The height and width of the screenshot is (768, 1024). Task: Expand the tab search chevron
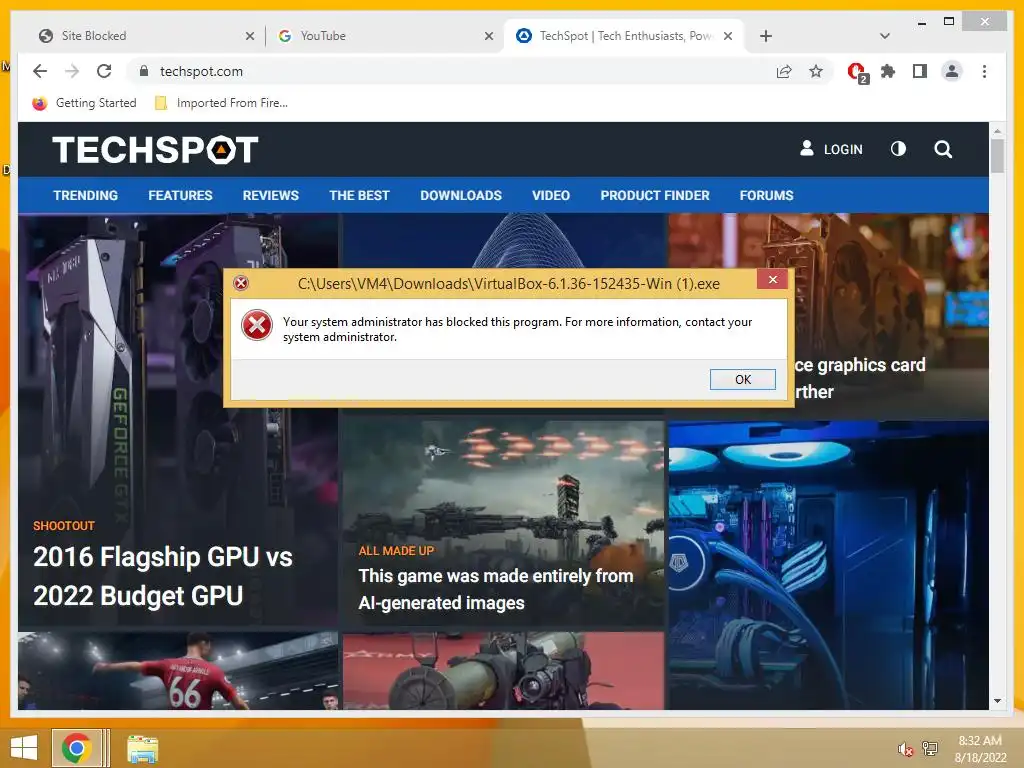(x=885, y=36)
